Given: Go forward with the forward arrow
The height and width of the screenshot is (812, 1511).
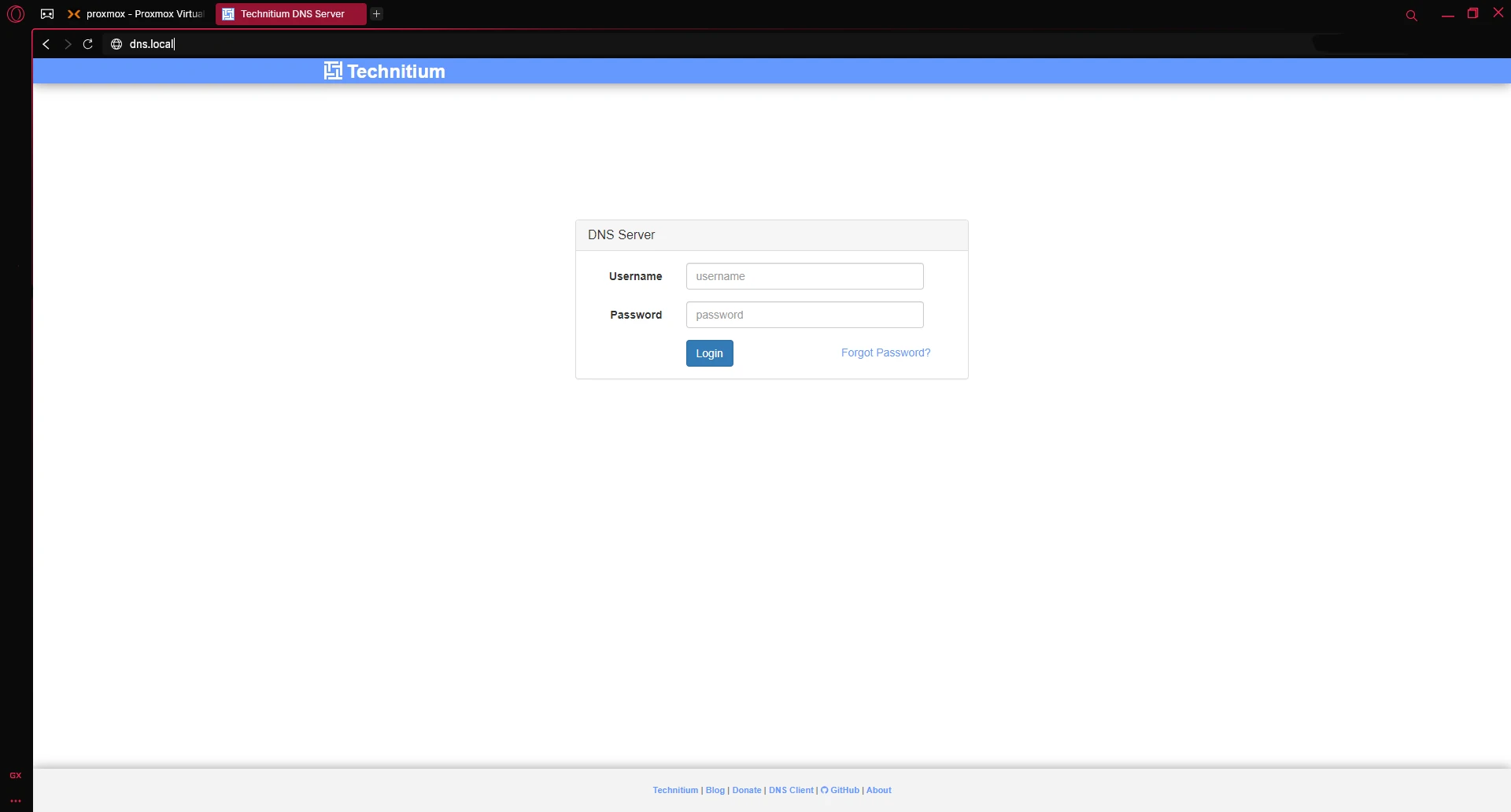Looking at the screenshot, I should tap(68, 44).
